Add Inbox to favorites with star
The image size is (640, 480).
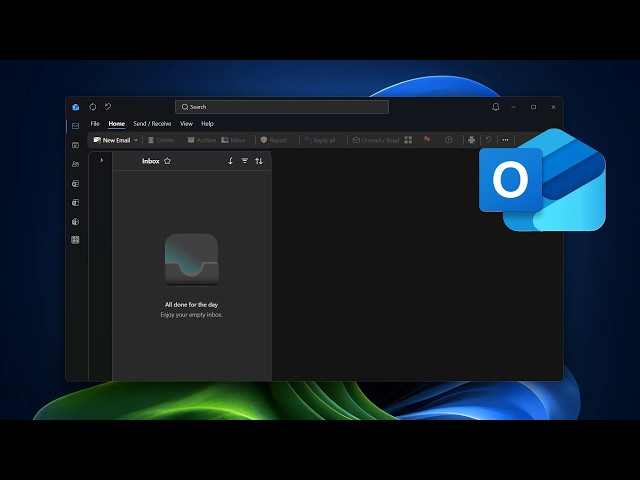click(167, 161)
